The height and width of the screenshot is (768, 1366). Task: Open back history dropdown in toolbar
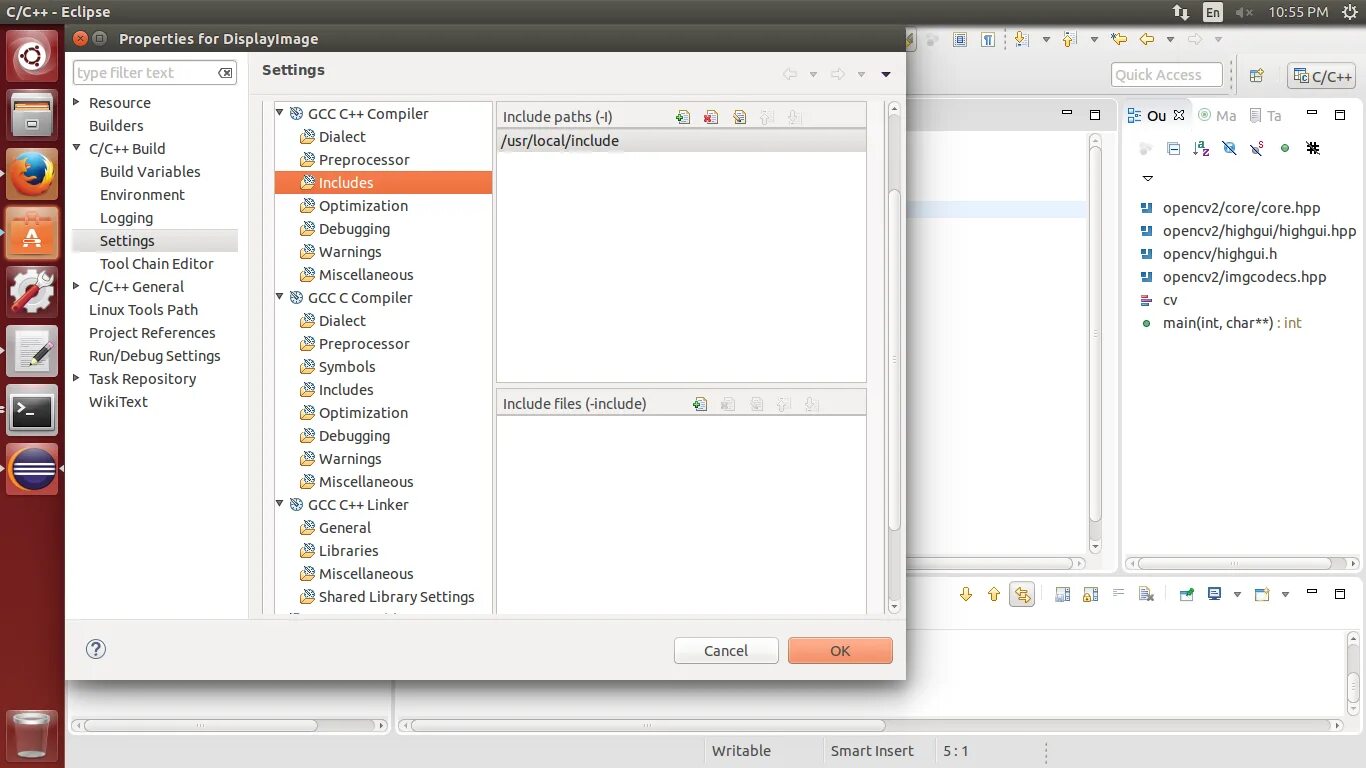click(x=1172, y=40)
